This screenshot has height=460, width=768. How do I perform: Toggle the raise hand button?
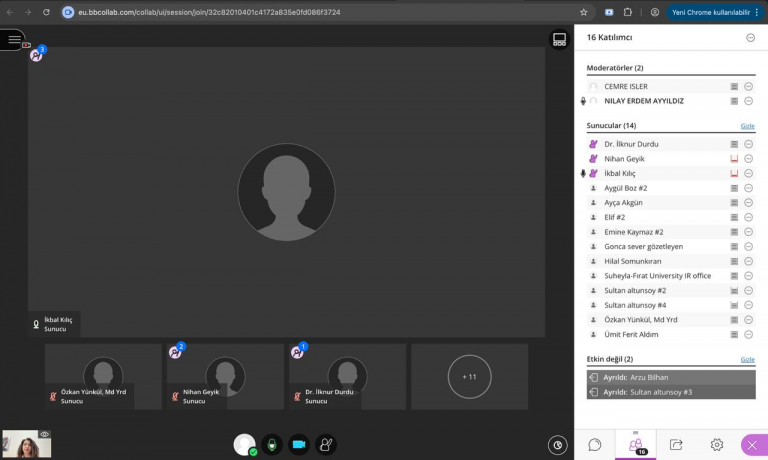click(325, 444)
